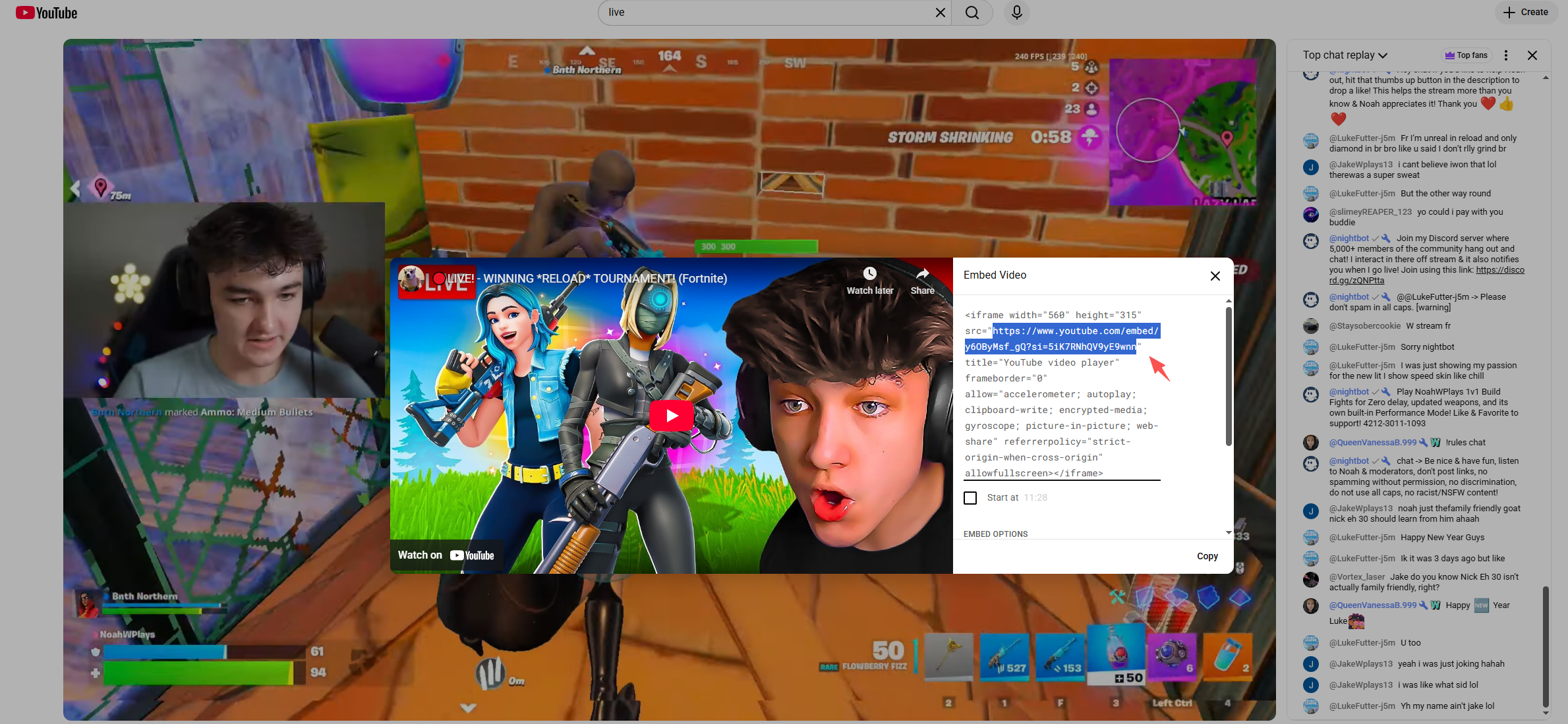Open the chat three-dot options menu

click(x=1505, y=55)
